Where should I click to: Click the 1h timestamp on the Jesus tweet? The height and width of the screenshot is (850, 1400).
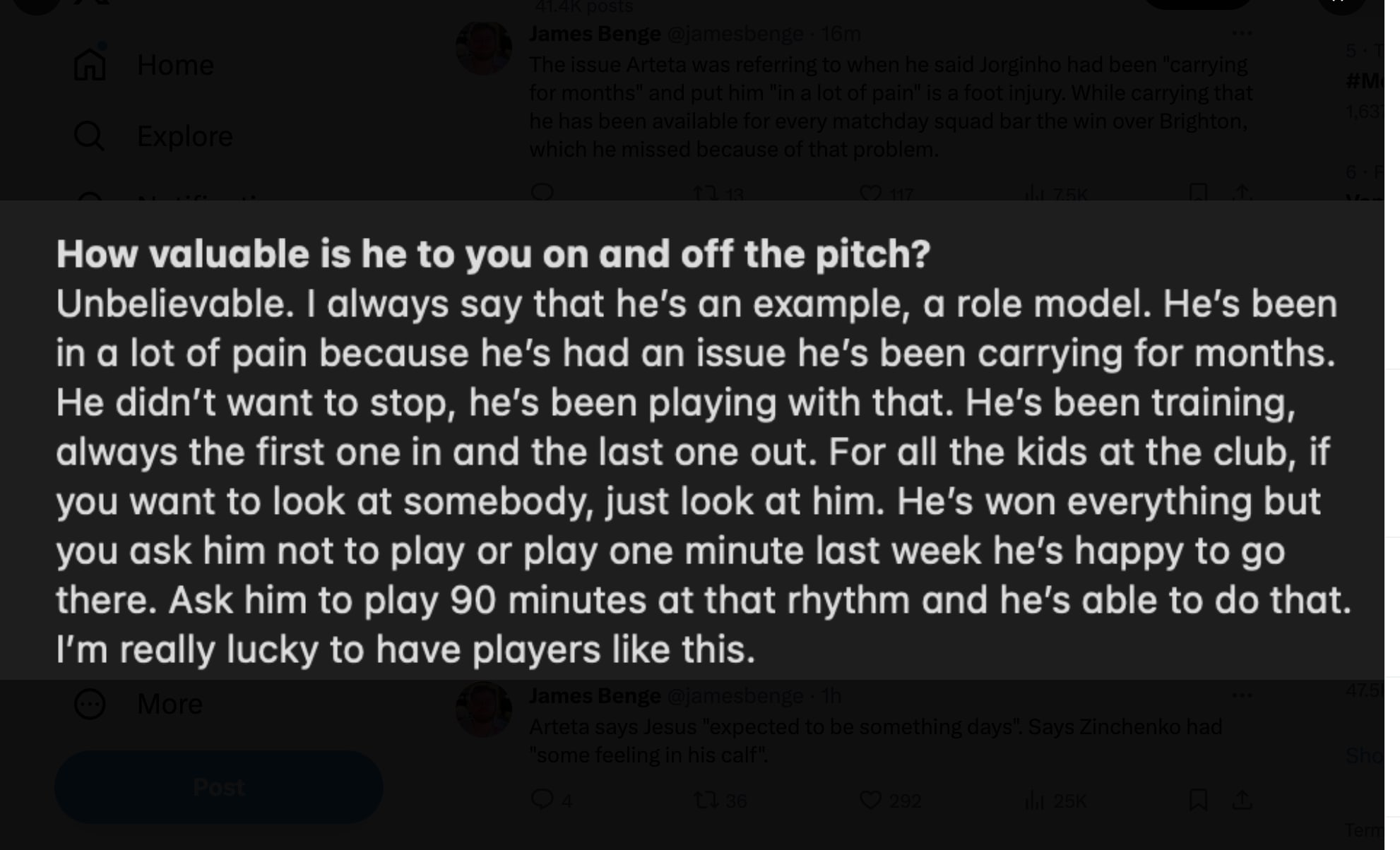coord(831,695)
